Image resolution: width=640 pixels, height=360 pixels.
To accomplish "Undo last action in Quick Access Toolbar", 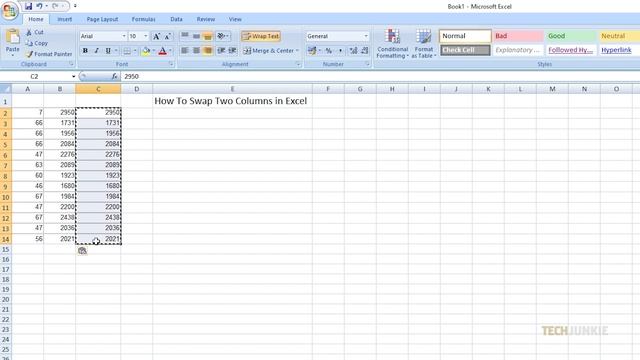I will click(x=39, y=6).
